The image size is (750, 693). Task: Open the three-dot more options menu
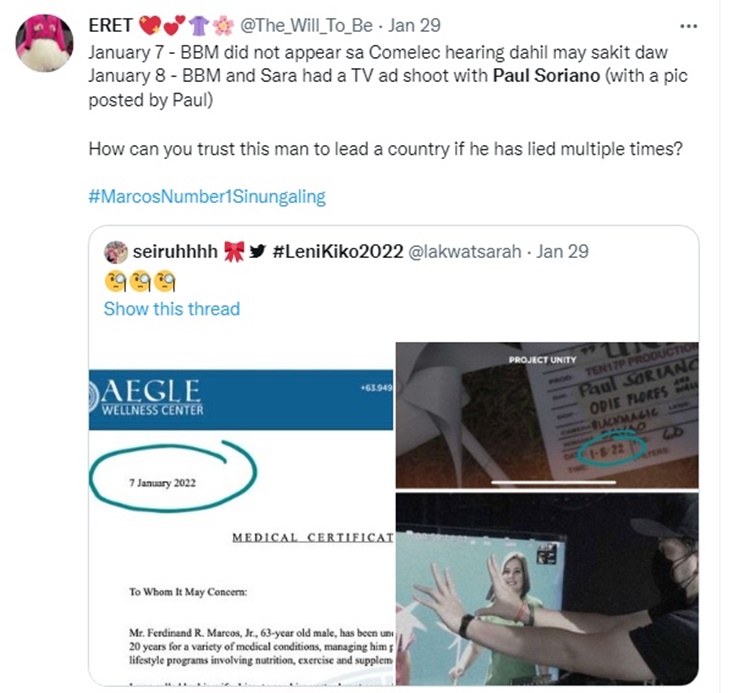point(688,26)
